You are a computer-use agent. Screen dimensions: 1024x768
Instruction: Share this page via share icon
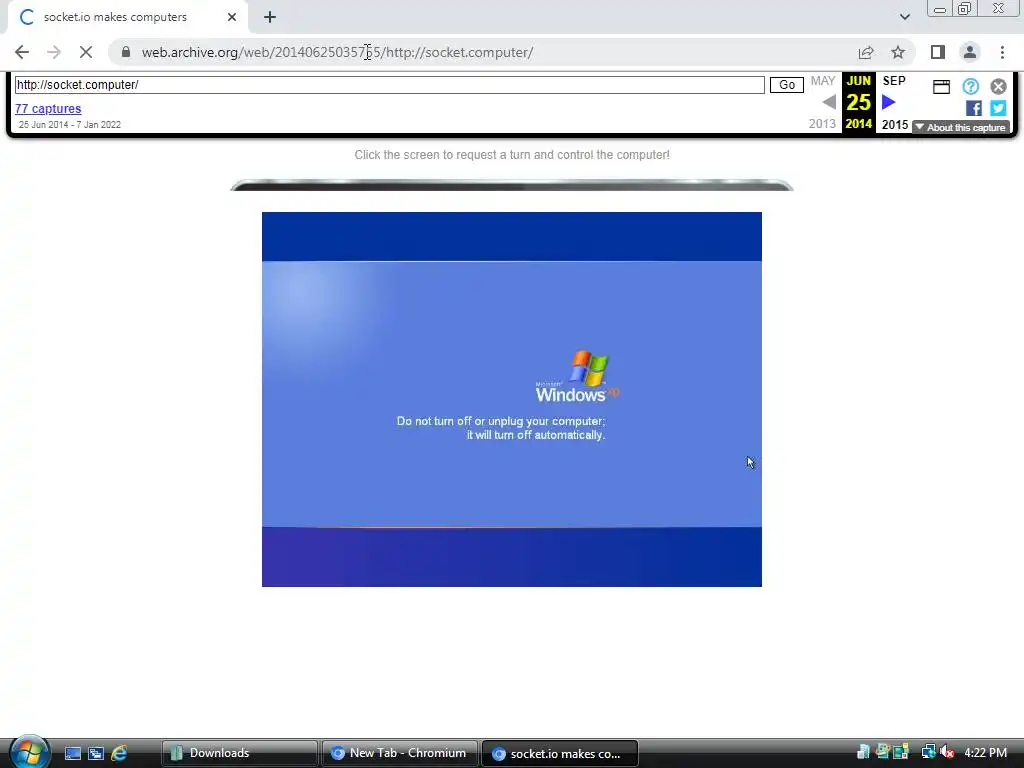click(x=866, y=52)
